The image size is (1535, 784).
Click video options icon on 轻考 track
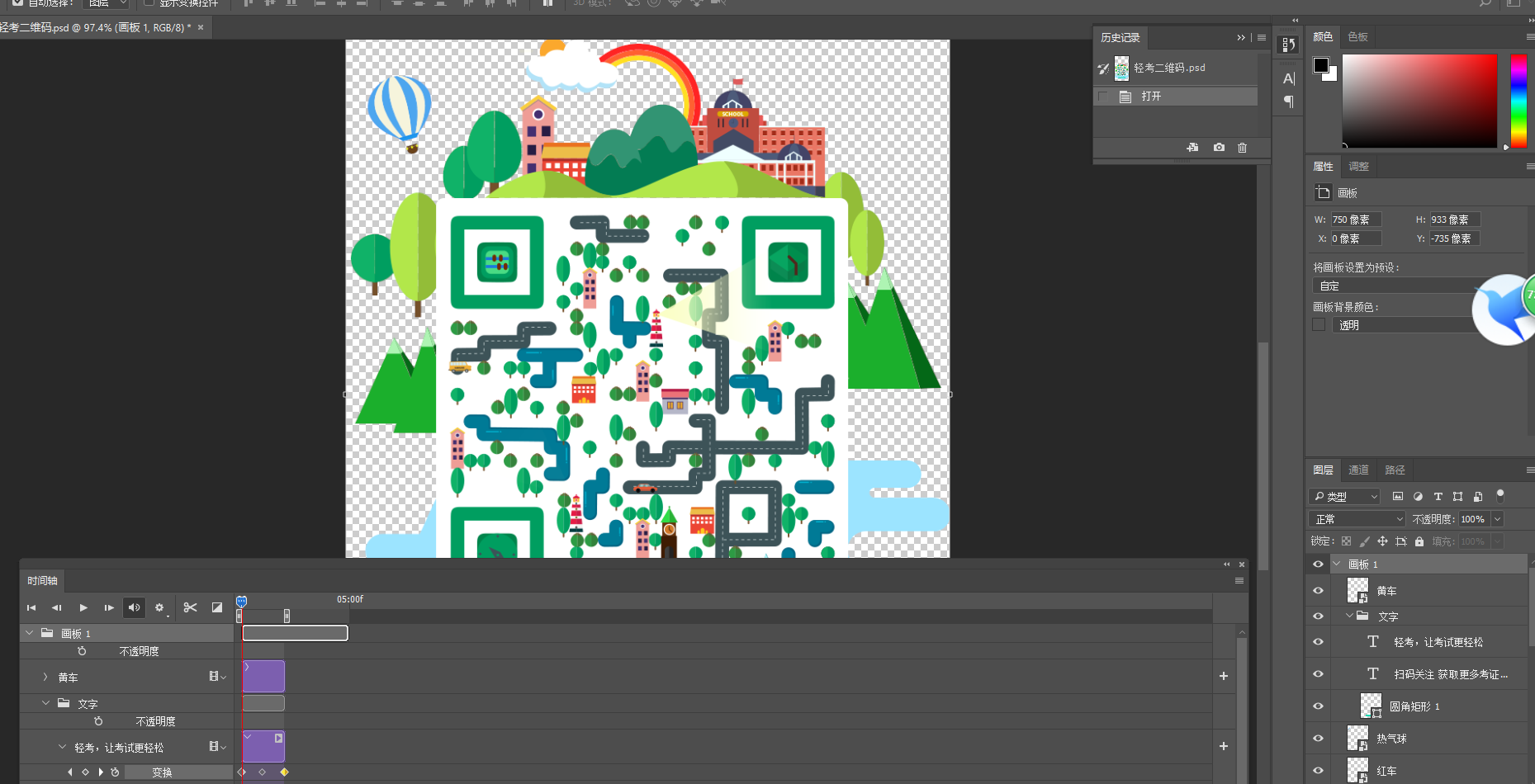tap(217, 747)
